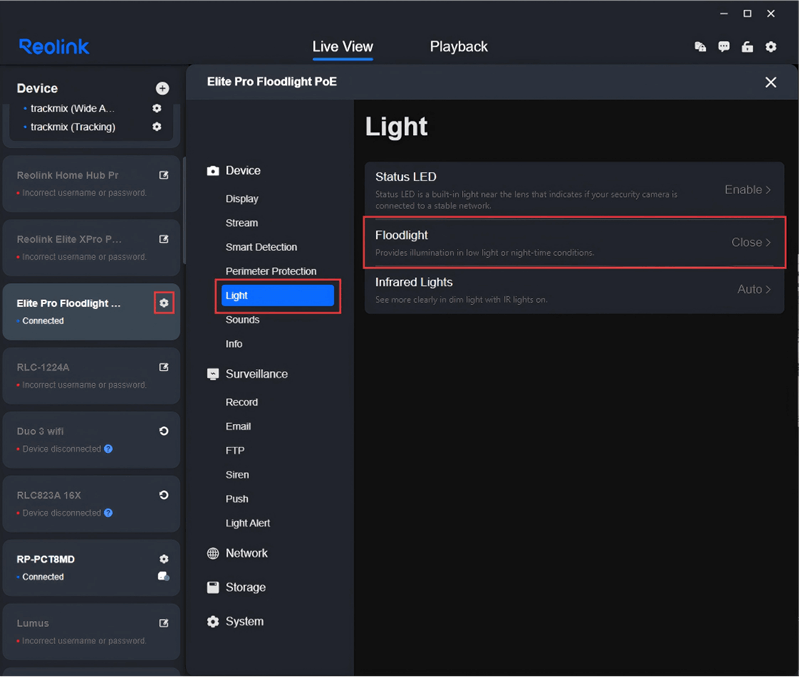
Task: Open settings gear for trackmix (Tracking) camera
Action: click(x=157, y=127)
